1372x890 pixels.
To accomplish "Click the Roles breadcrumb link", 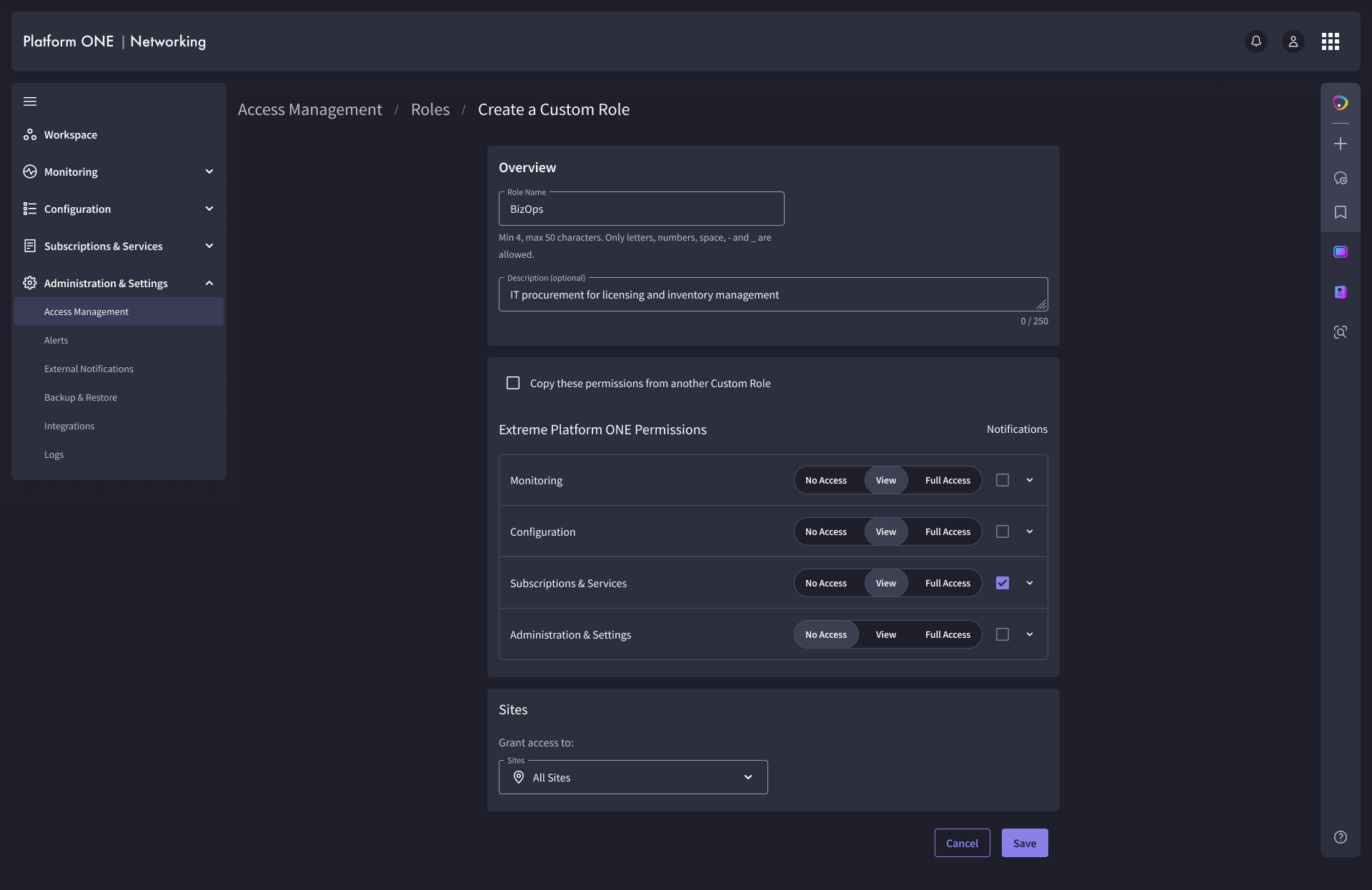I will (430, 109).
